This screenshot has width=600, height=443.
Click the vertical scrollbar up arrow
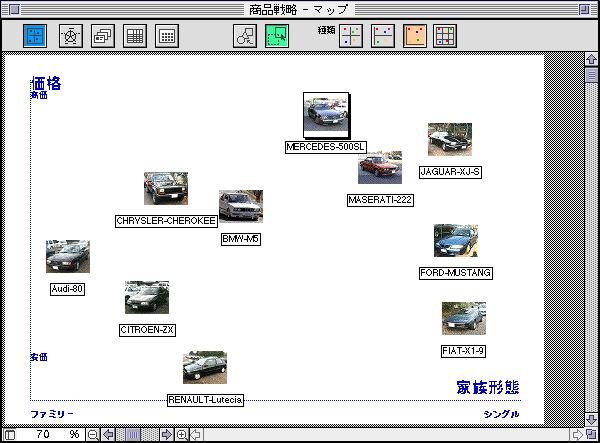tap(591, 59)
